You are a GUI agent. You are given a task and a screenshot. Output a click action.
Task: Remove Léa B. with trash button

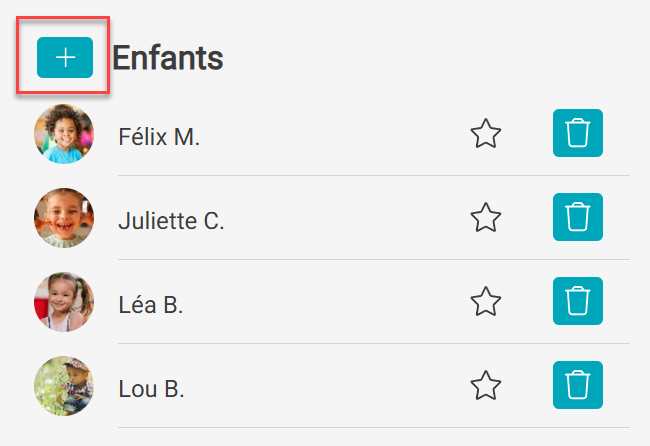pyautogui.click(x=577, y=301)
